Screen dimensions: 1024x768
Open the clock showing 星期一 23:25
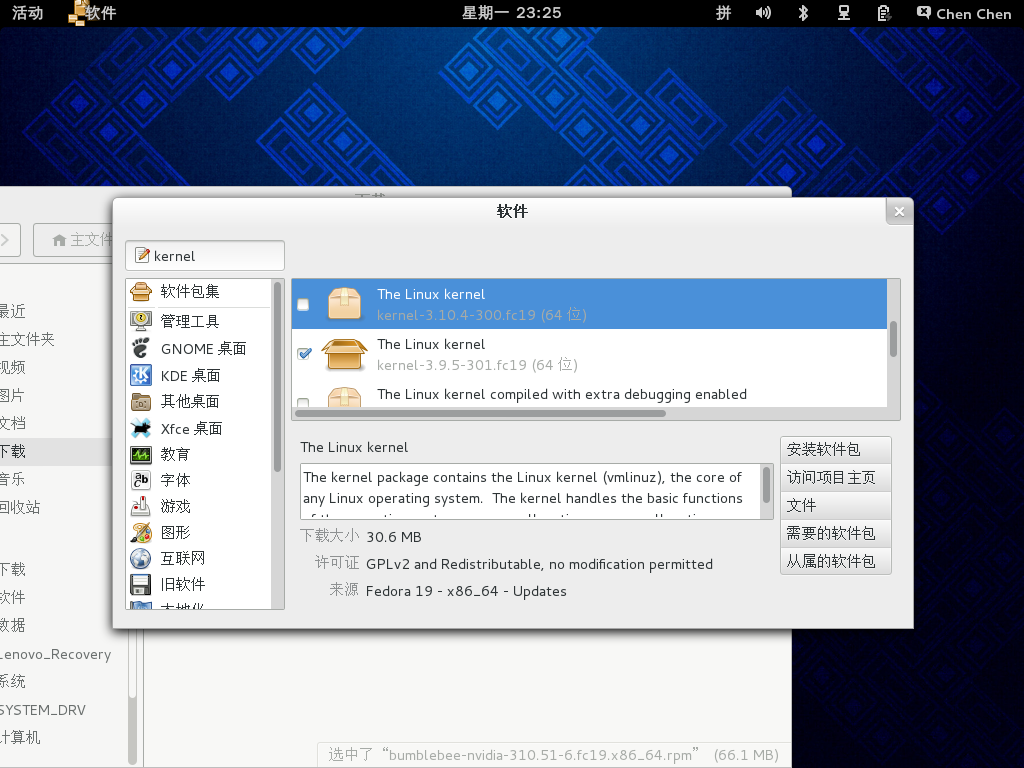511,13
